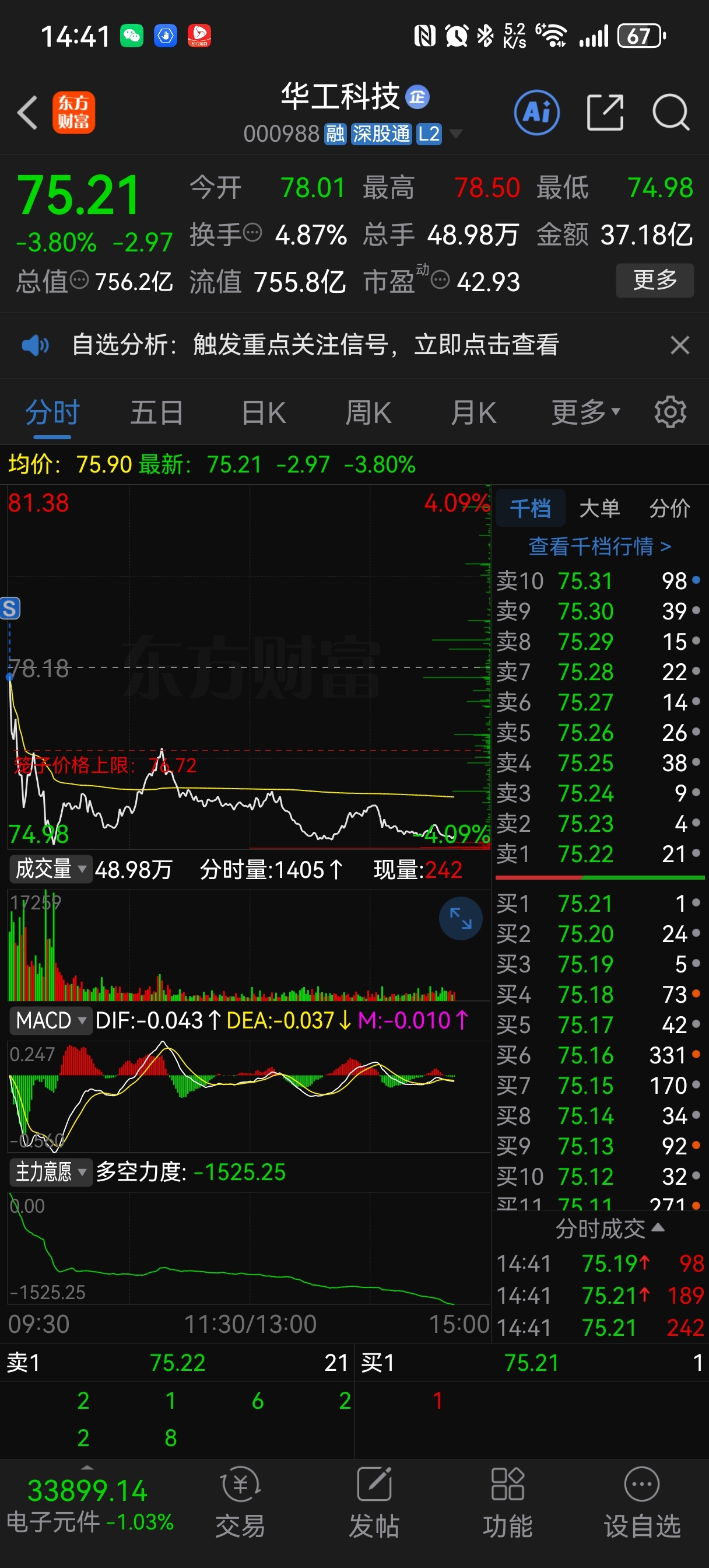Tap the share icon
Image resolution: width=709 pixels, height=1568 pixels.
605,113
